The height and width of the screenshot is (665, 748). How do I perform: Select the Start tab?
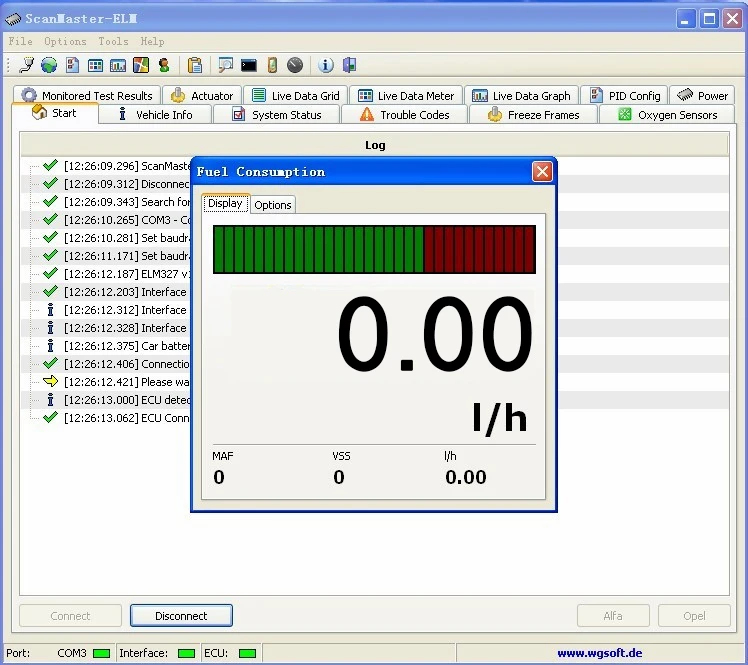pos(54,114)
